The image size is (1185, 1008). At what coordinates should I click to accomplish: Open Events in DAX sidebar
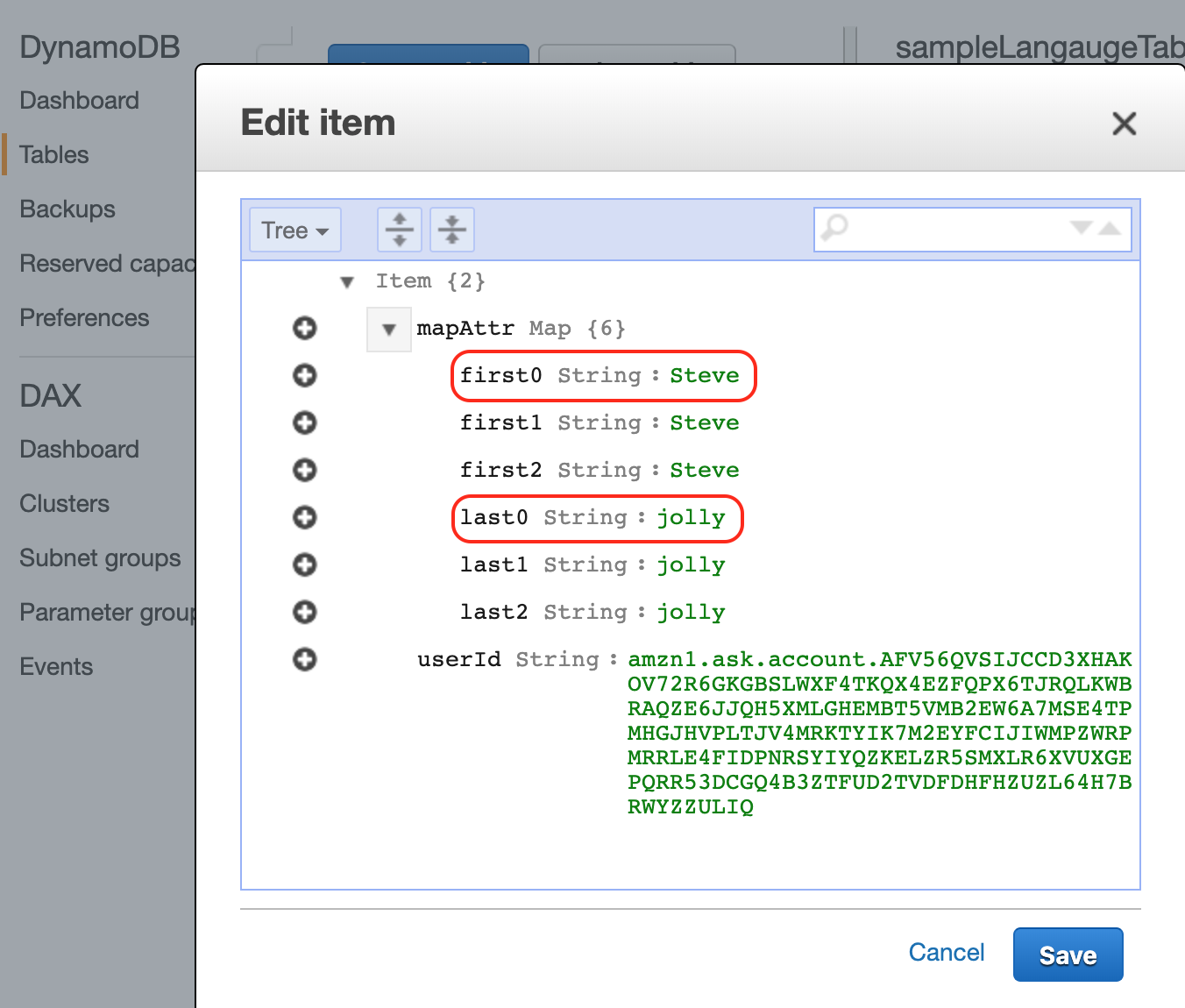point(56,667)
